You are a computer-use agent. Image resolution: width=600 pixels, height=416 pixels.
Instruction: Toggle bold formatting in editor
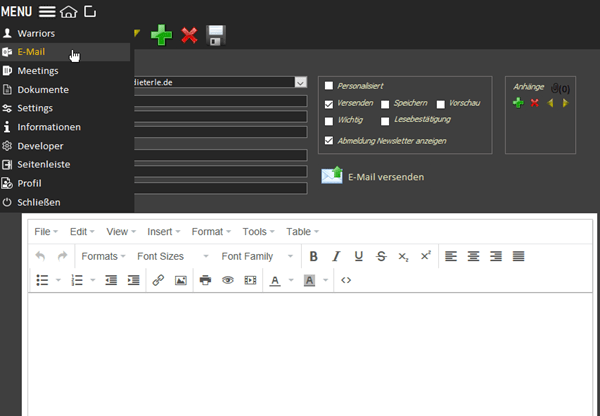click(x=314, y=256)
